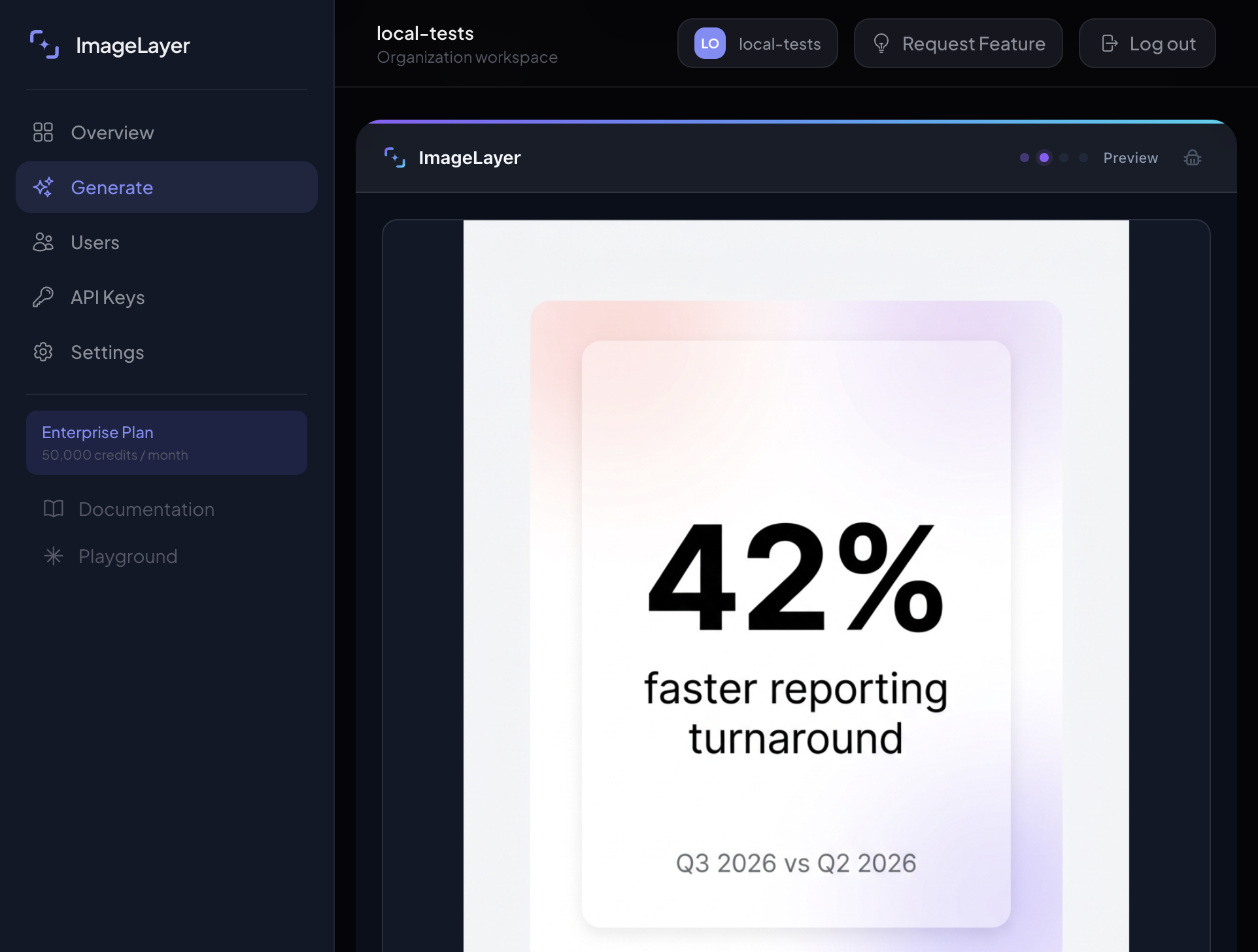
Task: Click the 42% generated image preview
Action: 796,586
